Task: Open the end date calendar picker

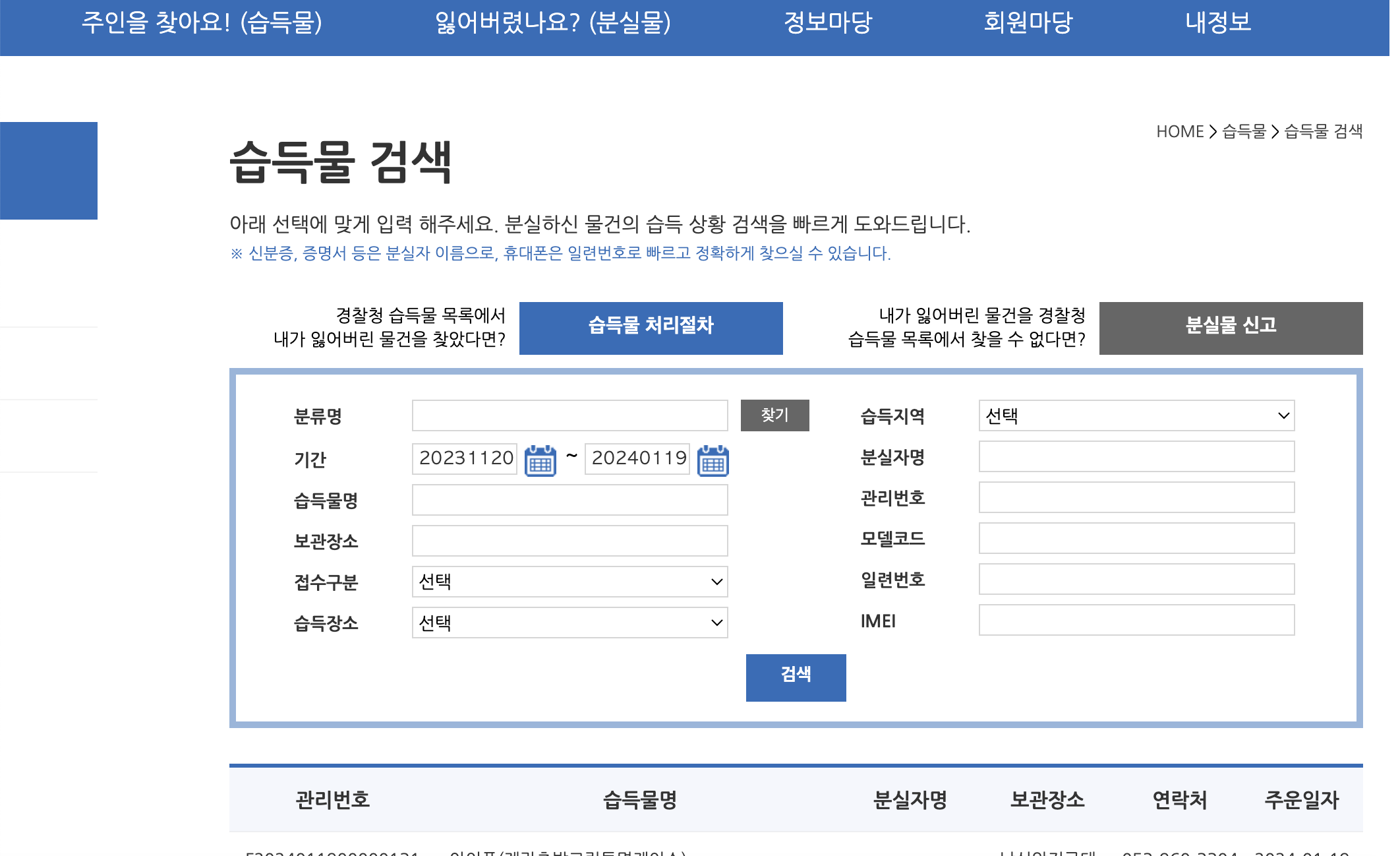Action: tap(713, 460)
